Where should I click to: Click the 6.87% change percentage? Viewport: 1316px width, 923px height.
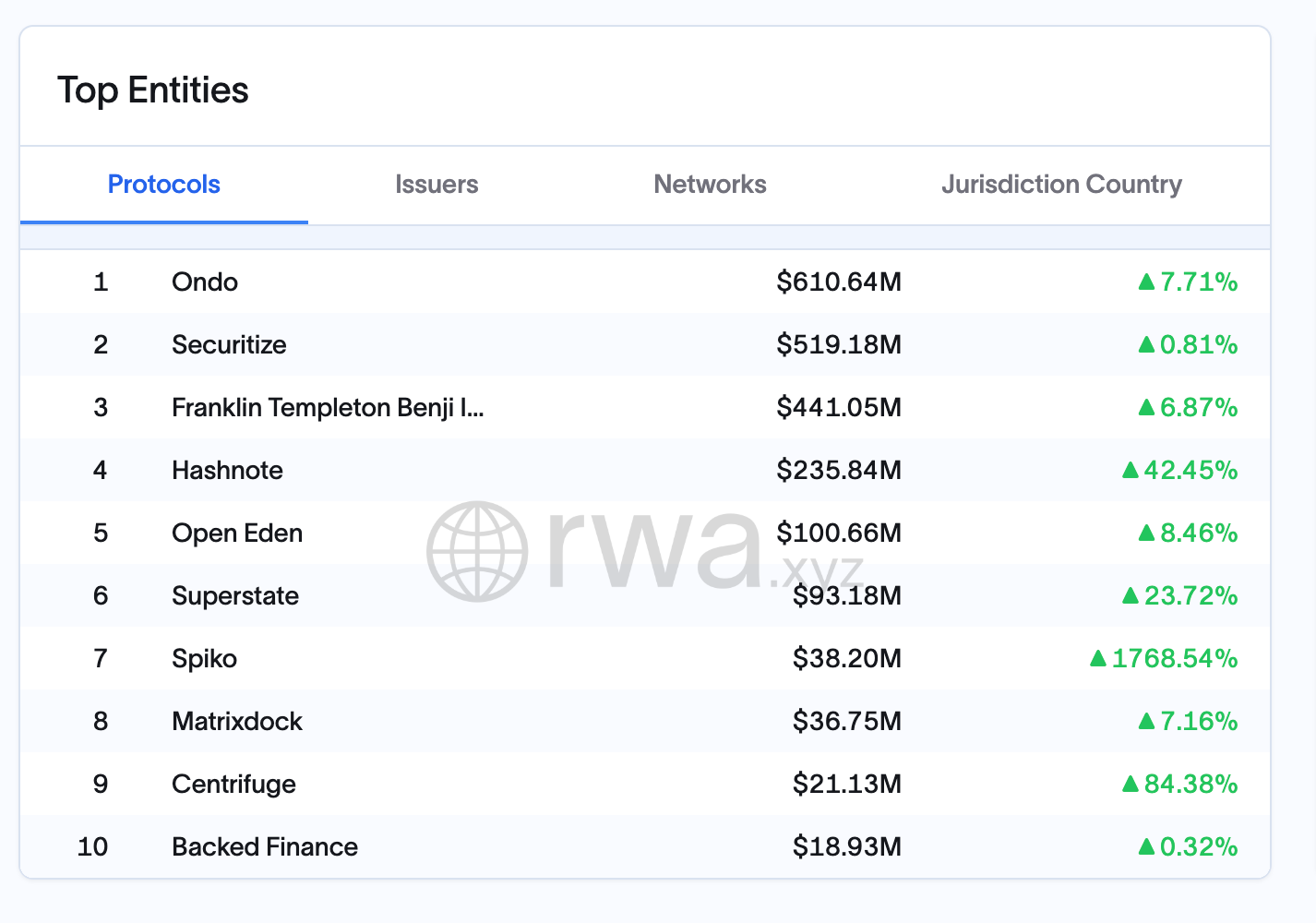1199,408
